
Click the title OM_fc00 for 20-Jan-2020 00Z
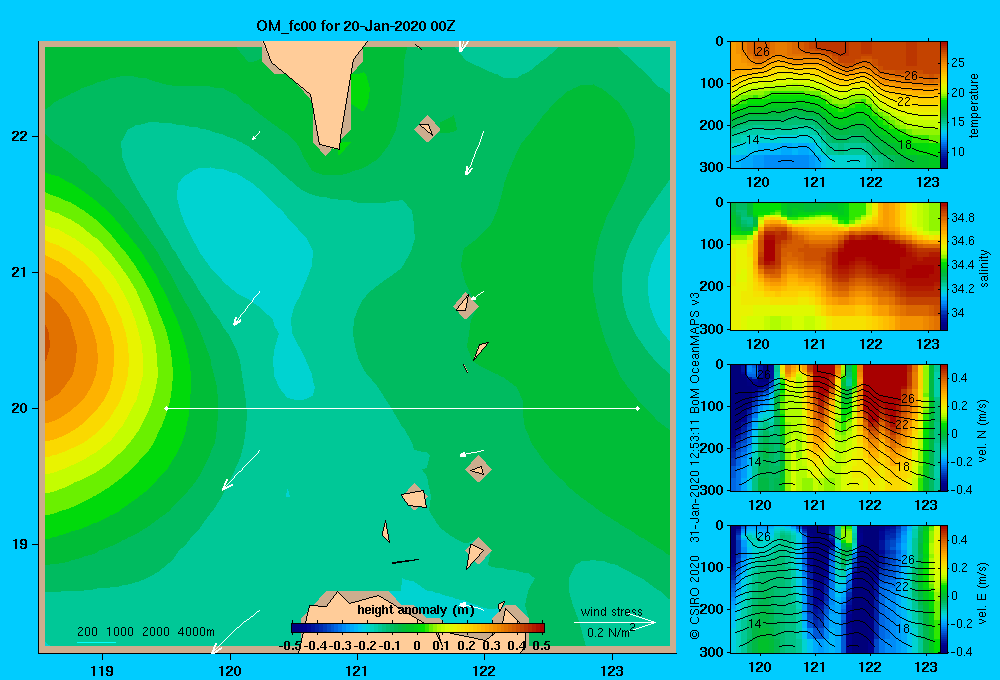[356, 26]
